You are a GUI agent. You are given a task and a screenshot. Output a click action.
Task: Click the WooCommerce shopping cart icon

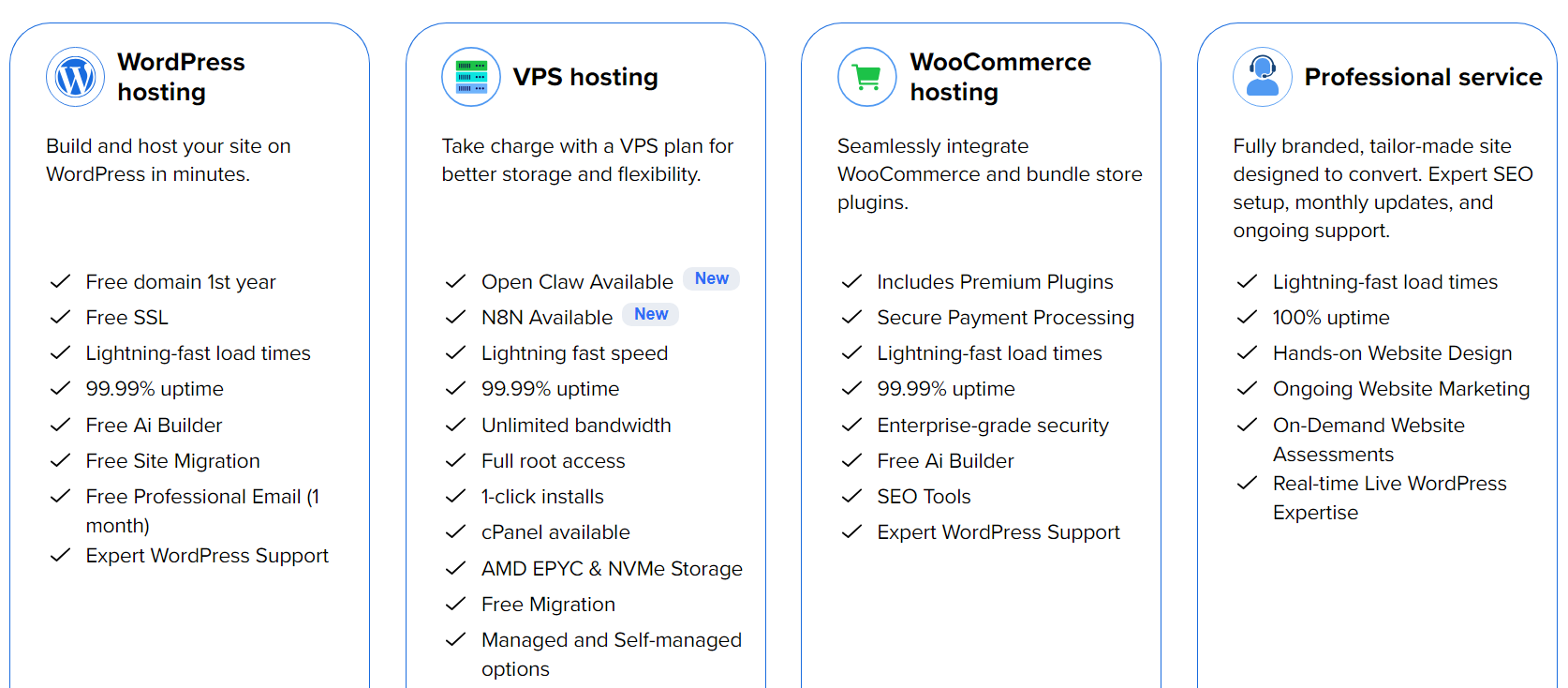pos(866,77)
